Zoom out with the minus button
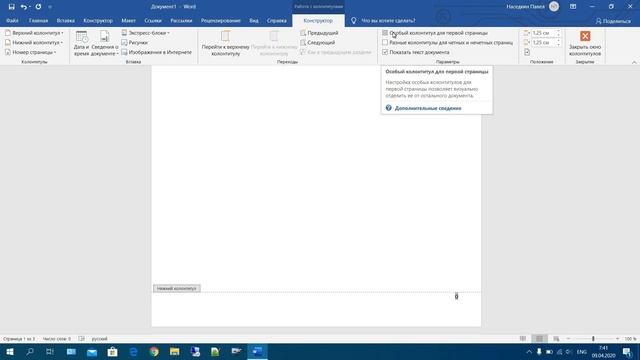 point(568,339)
